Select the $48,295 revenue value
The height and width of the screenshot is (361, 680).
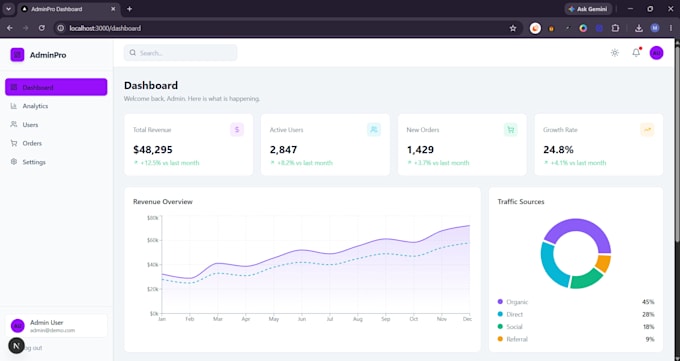click(x=153, y=150)
